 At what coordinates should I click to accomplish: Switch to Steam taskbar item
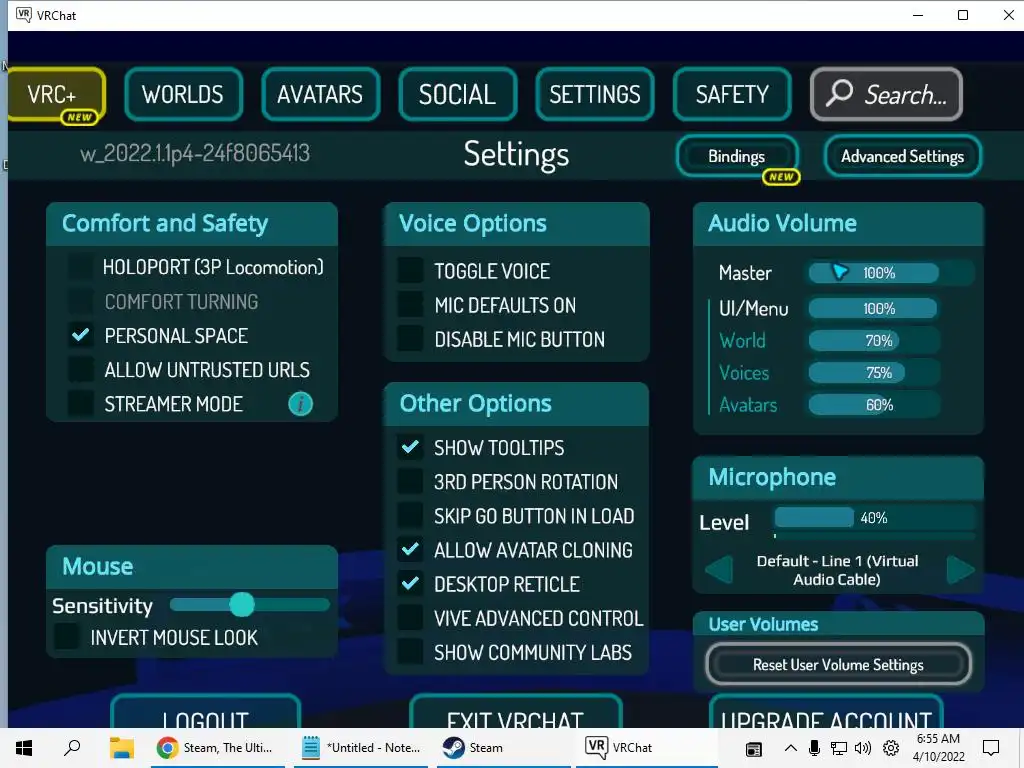coord(503,748)
